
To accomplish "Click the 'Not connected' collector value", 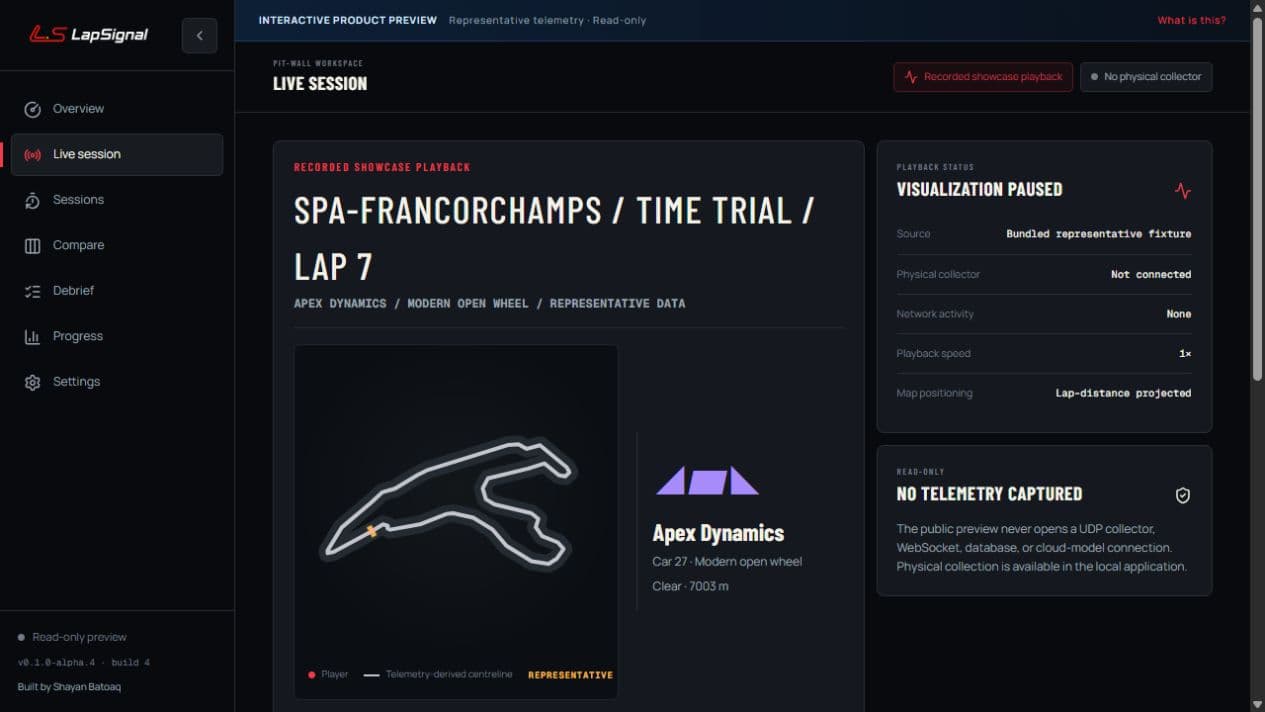I will 1151,274.
